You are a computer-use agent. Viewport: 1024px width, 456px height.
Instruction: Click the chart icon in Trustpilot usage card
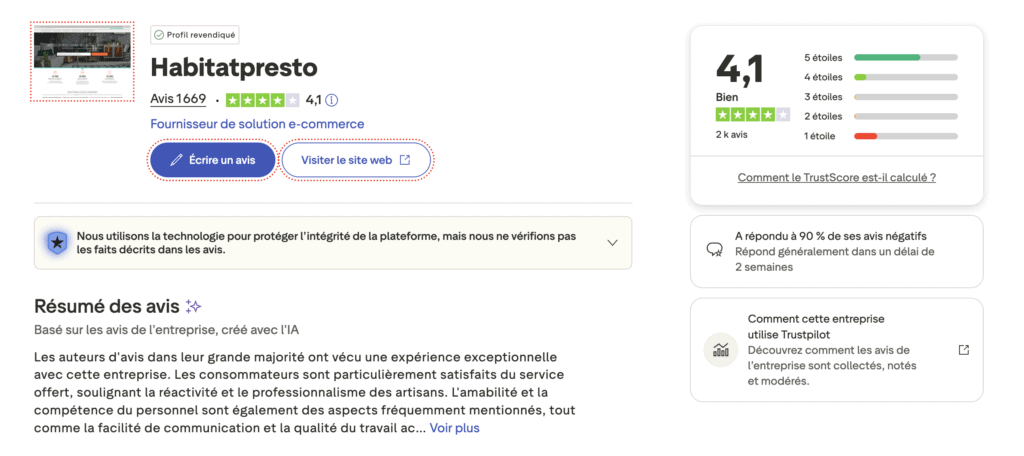pyautogui.click(x=720, y=350)
